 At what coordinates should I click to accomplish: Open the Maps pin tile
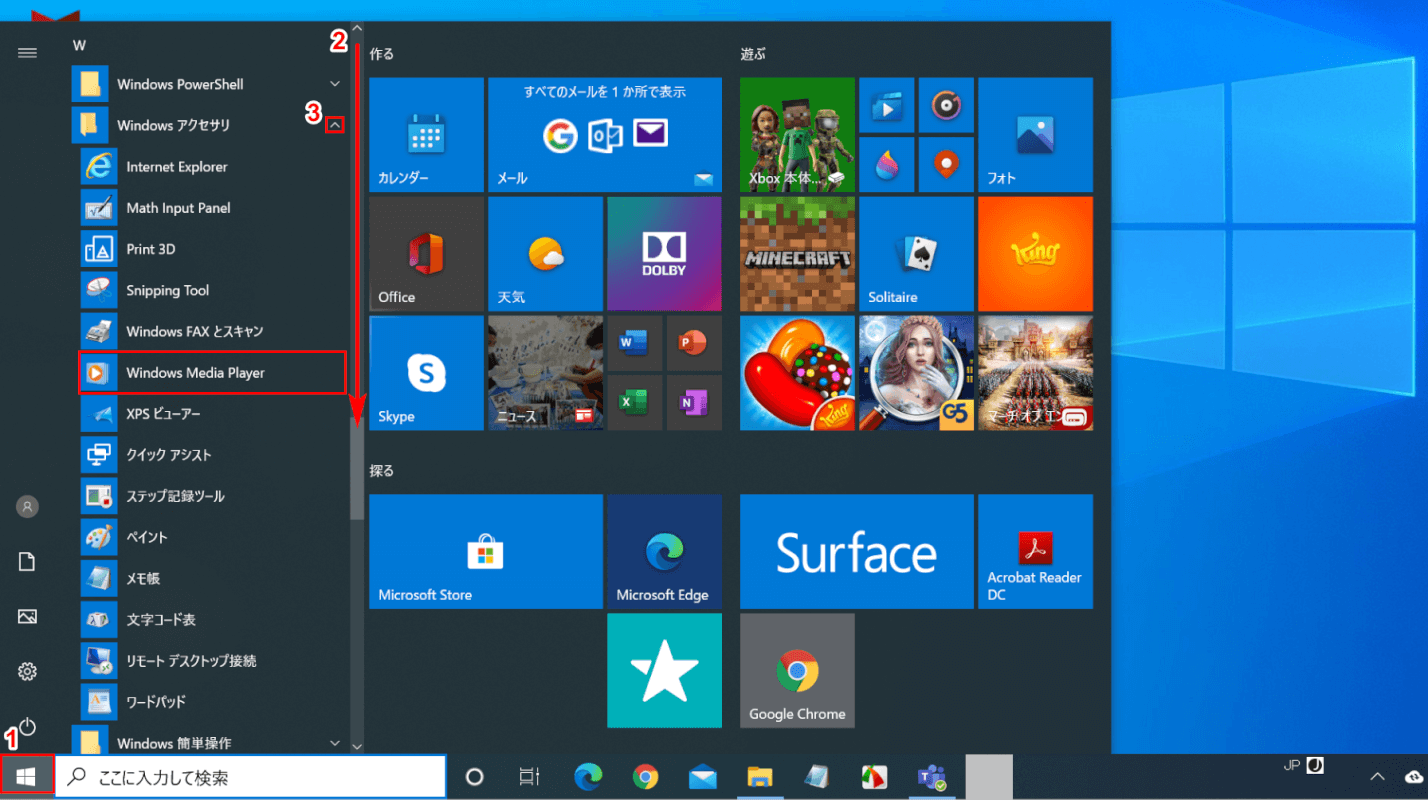946,164
